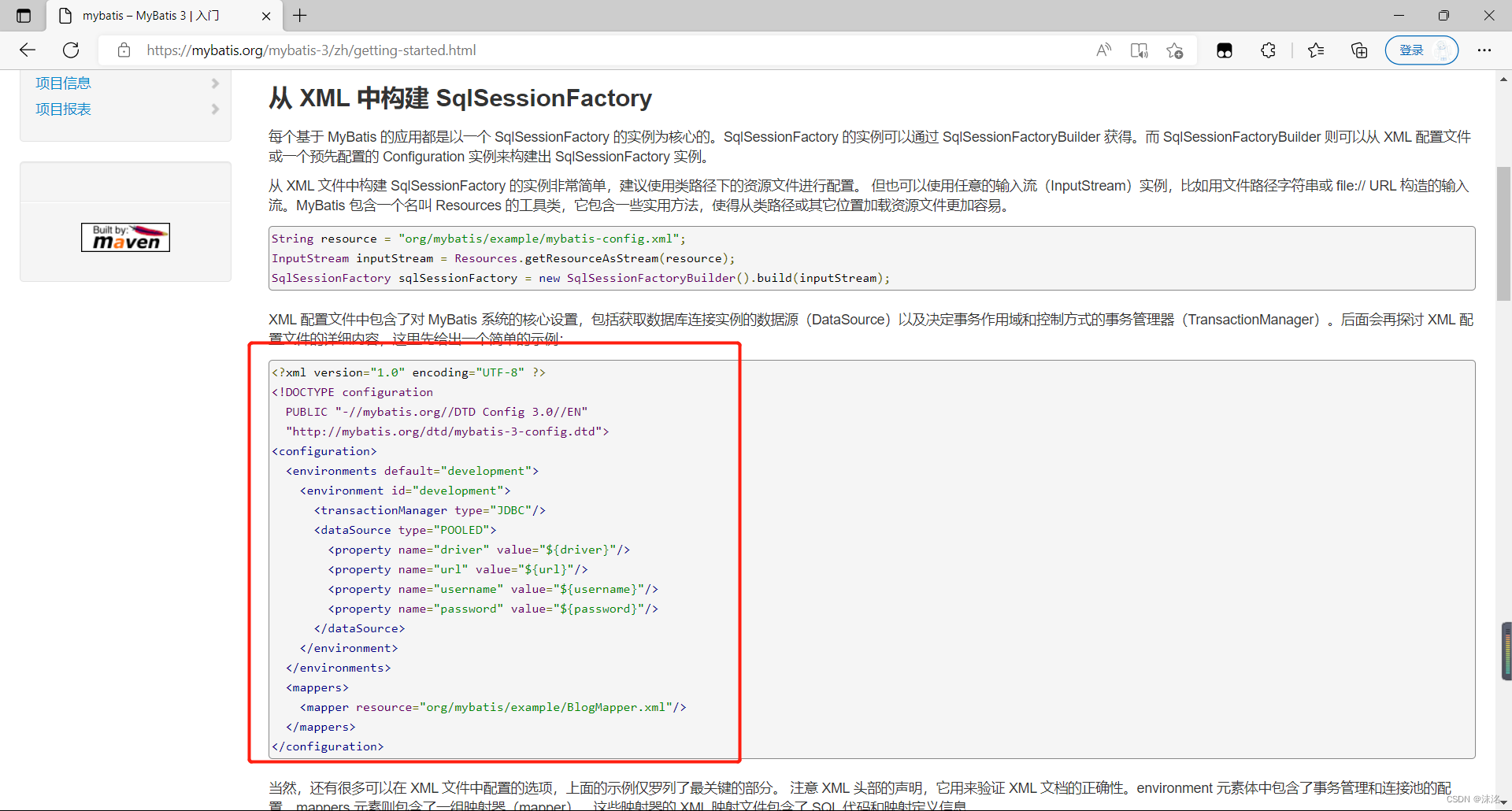1512x811 pixels.
Task: Click the property name="password" line
Action: point(494,609)
